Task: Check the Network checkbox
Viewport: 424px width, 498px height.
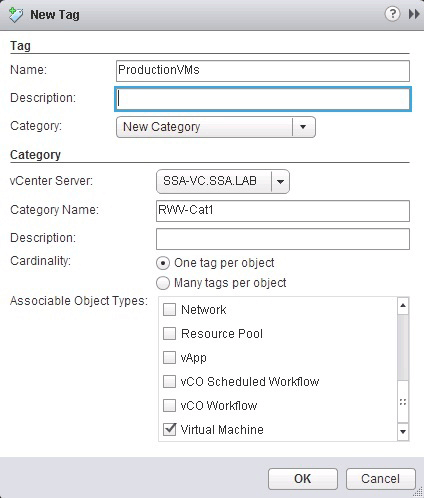Action: tap(169, 310)
